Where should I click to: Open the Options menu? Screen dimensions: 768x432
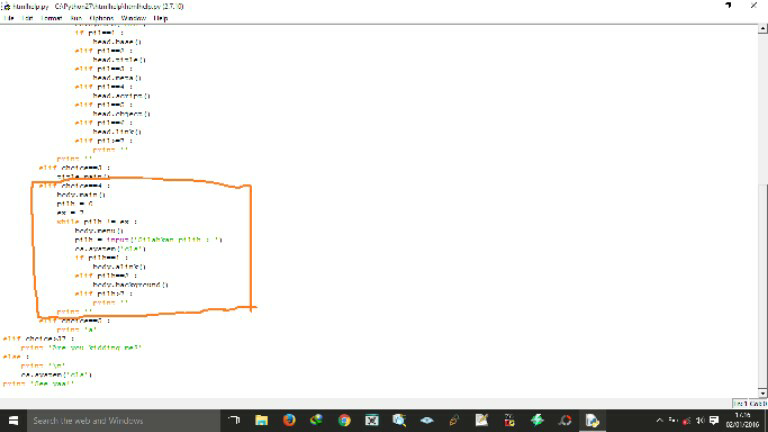coord(101,18)
